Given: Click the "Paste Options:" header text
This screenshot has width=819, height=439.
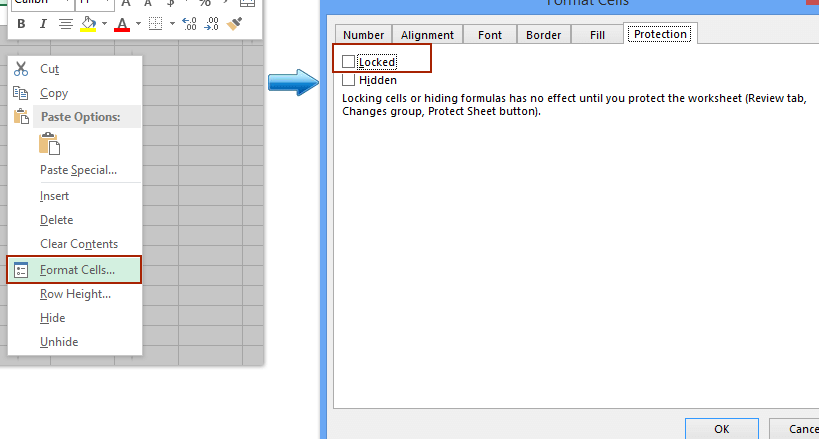Looking at the screenshot, I should point(80,117).
